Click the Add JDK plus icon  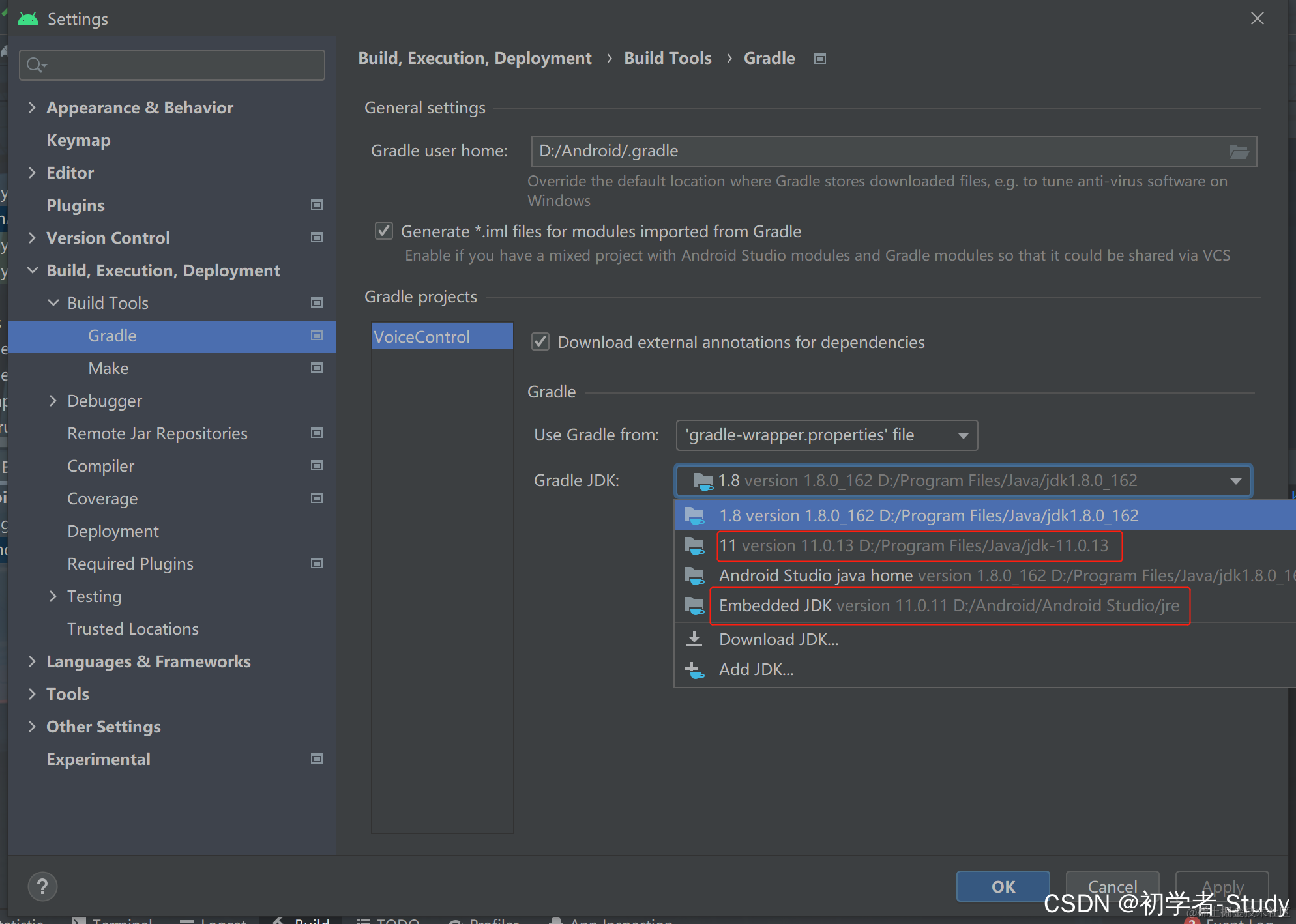(694, 669)
